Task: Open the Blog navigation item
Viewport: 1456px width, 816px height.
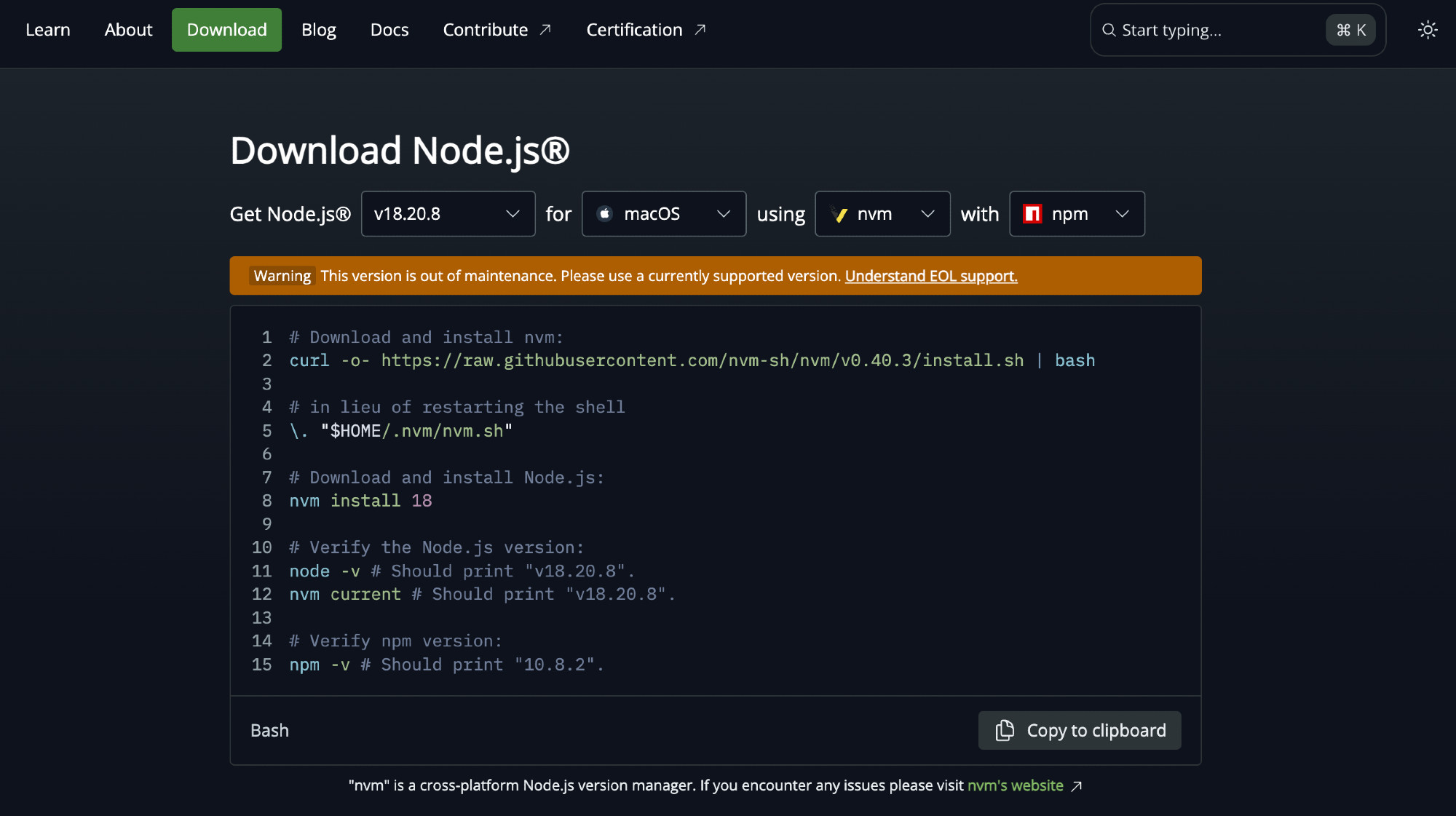Action: [319, 30]
